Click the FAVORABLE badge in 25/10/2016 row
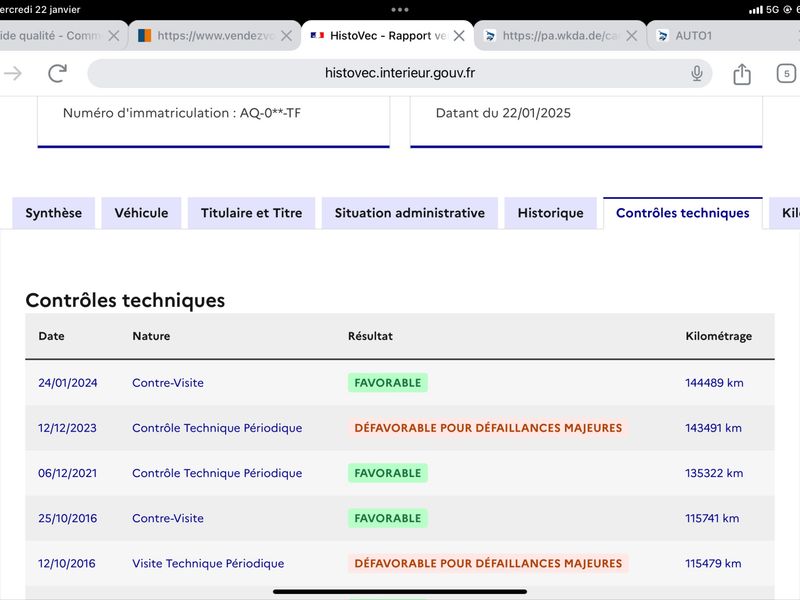This screenshot has height=600, width=800. coord(388,518)
